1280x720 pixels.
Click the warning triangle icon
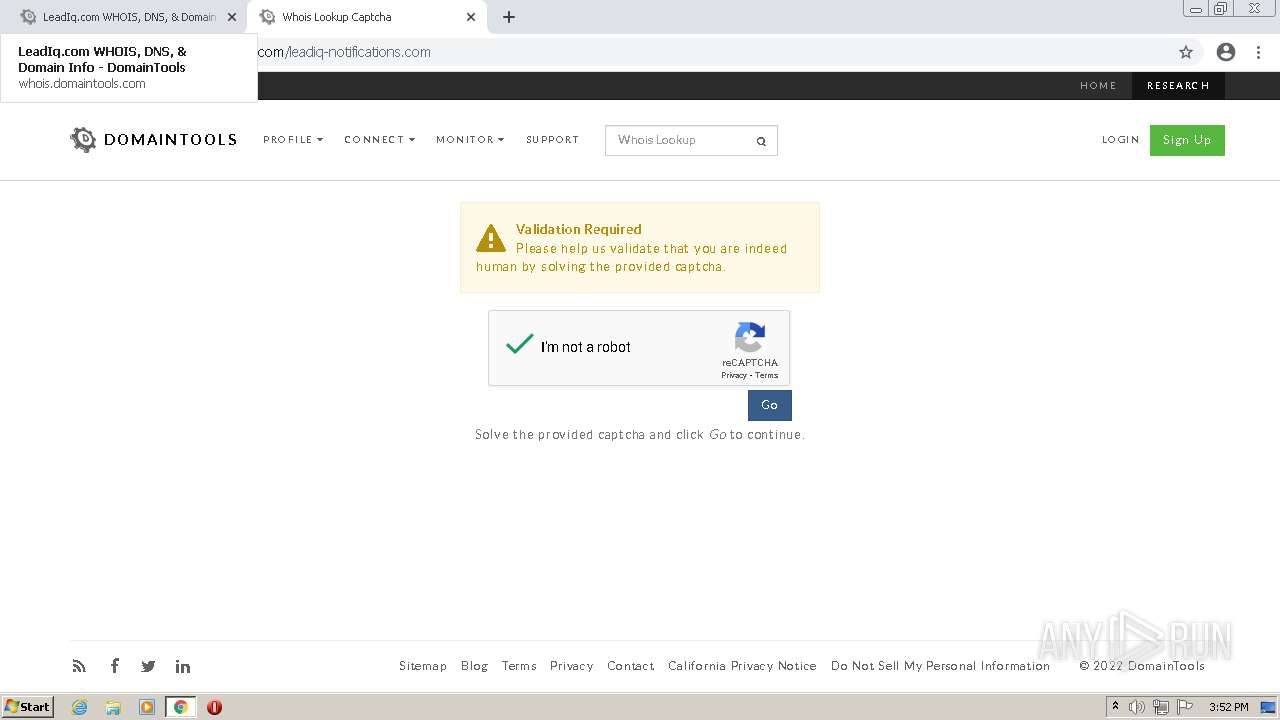(x=491, y=238)
